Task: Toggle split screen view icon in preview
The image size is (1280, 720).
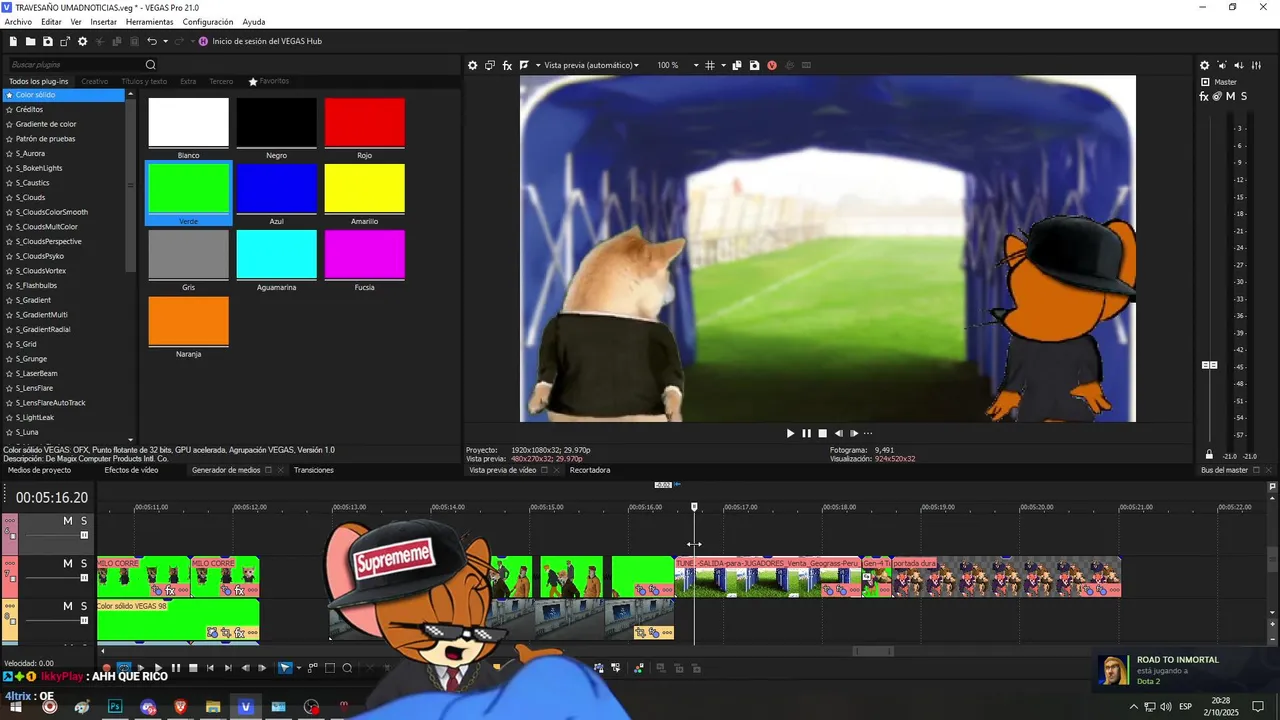Action: [524, 65]
